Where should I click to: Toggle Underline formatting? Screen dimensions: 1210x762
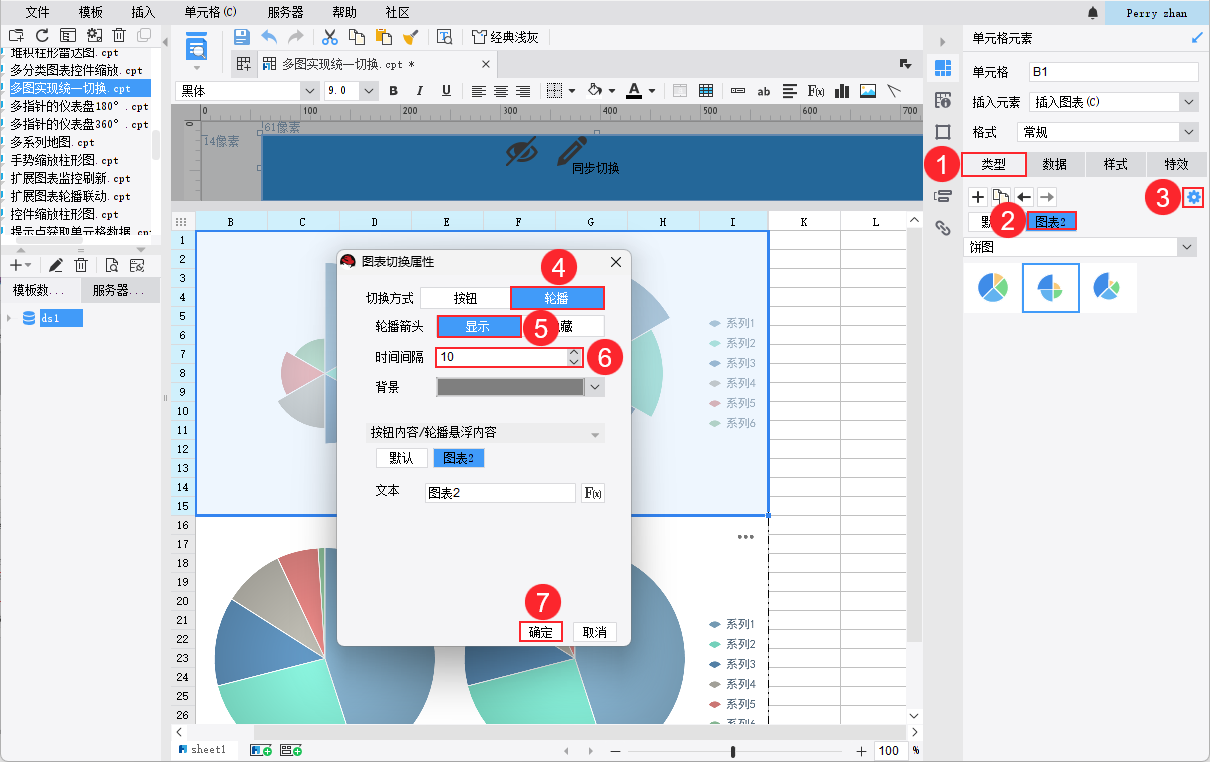click(446, 91)
